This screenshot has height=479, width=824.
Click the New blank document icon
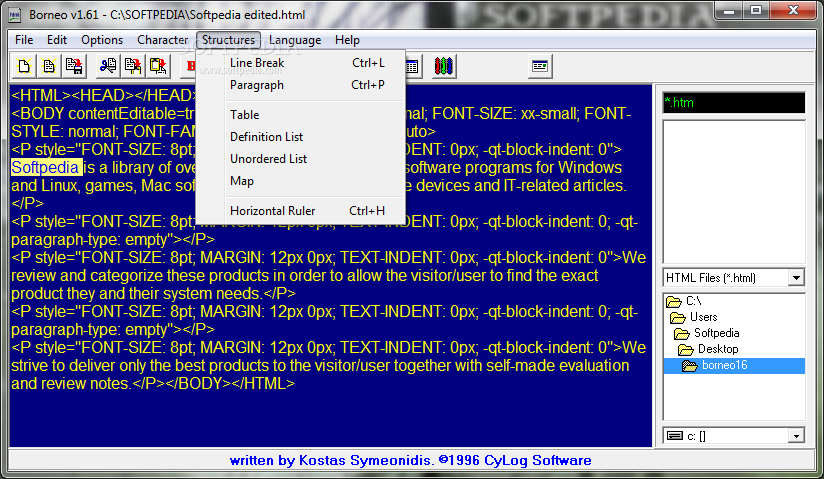(24, 66)
